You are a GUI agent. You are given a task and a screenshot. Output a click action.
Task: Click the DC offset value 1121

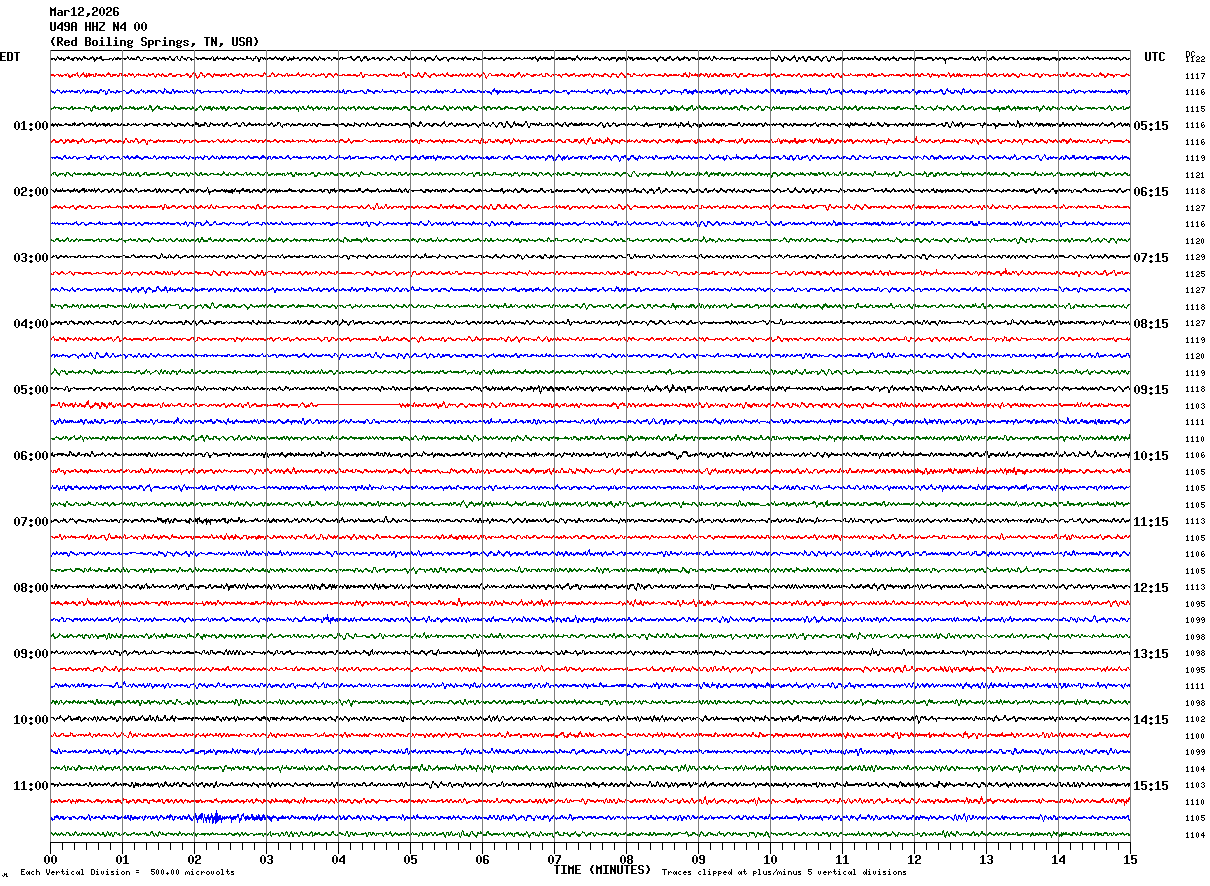click(x=1195, y=176)
